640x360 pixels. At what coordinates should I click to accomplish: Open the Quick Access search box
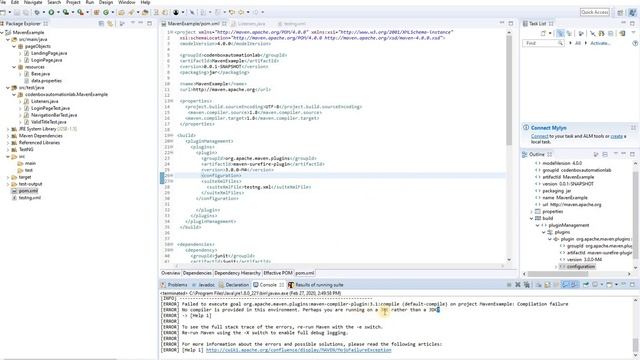tap(594, 12)
